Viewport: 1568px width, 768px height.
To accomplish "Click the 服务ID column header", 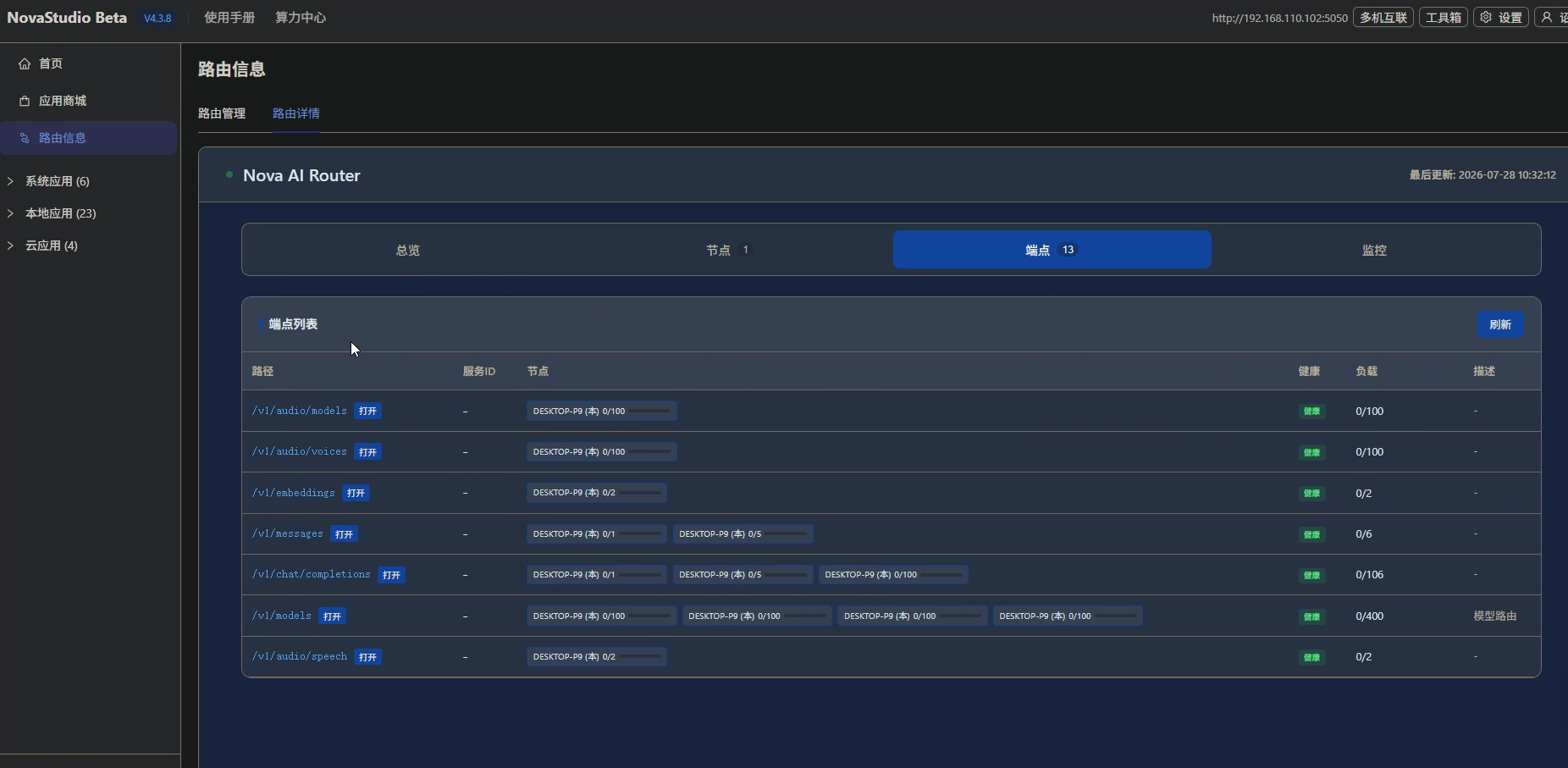I will pos(479,371).
